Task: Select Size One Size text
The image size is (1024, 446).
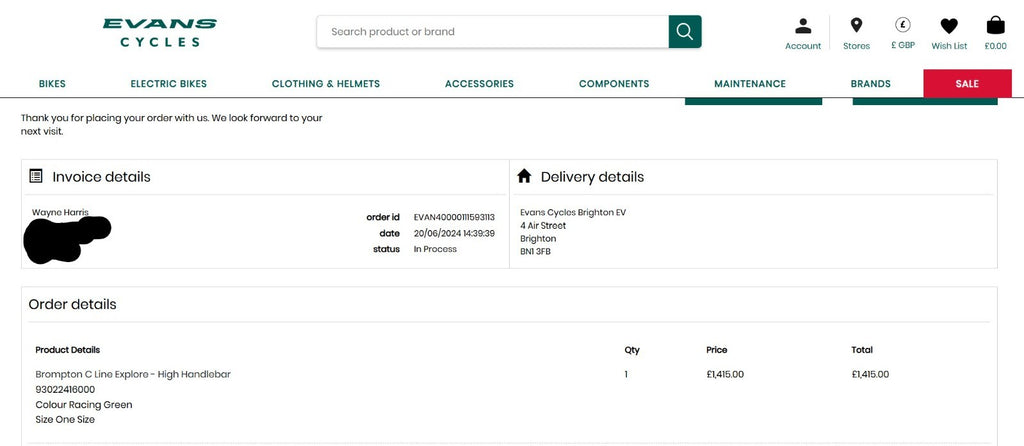Action: (x=65, y=419)
